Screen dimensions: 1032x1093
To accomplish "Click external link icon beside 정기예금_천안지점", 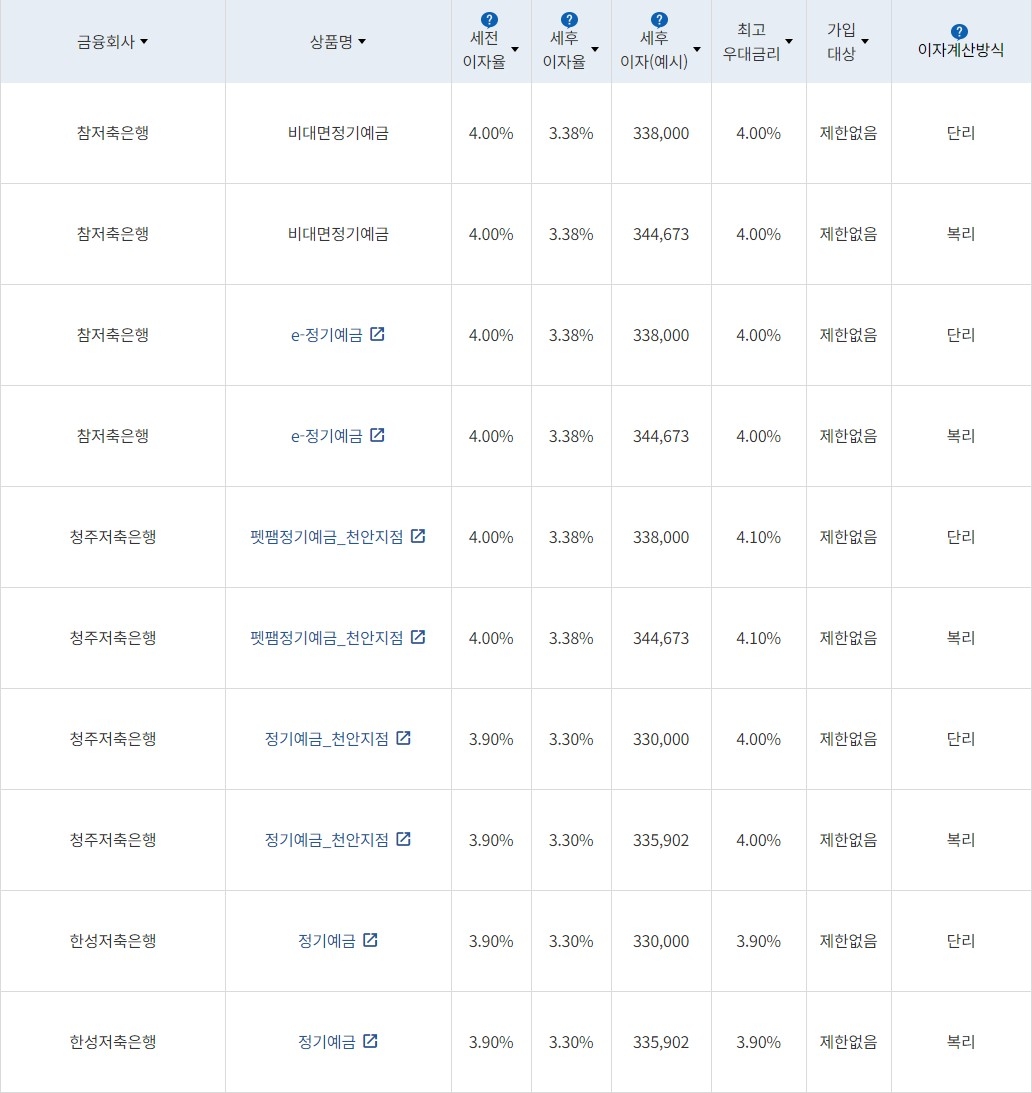I will (x=404, y=738).
